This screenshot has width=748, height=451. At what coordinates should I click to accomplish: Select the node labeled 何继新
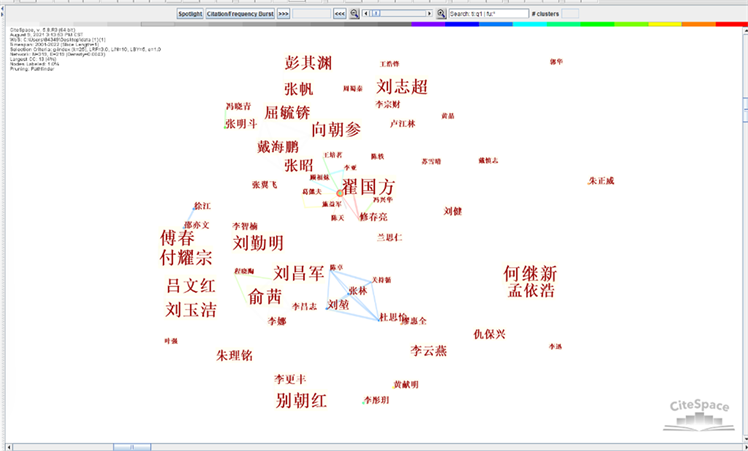(530, 273)
